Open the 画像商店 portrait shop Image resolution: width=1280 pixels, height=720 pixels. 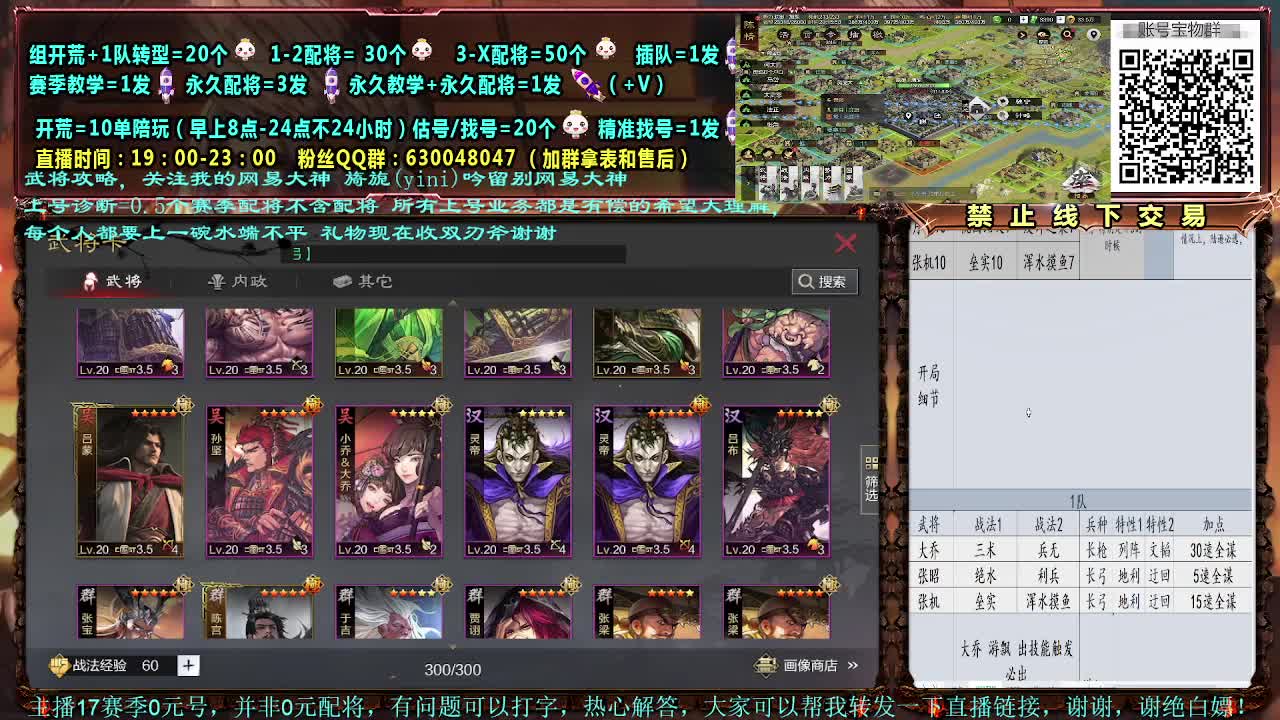(x=808, y=665)
